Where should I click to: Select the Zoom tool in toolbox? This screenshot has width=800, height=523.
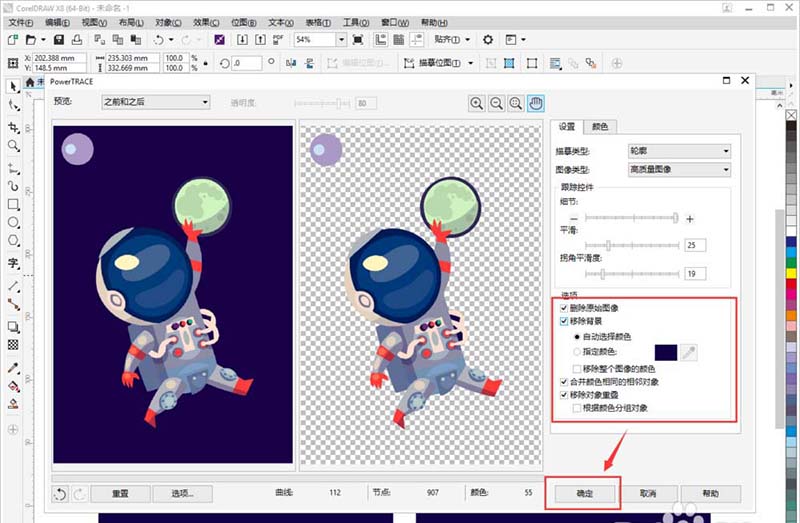pyautogui.click(x=13, y=146)
